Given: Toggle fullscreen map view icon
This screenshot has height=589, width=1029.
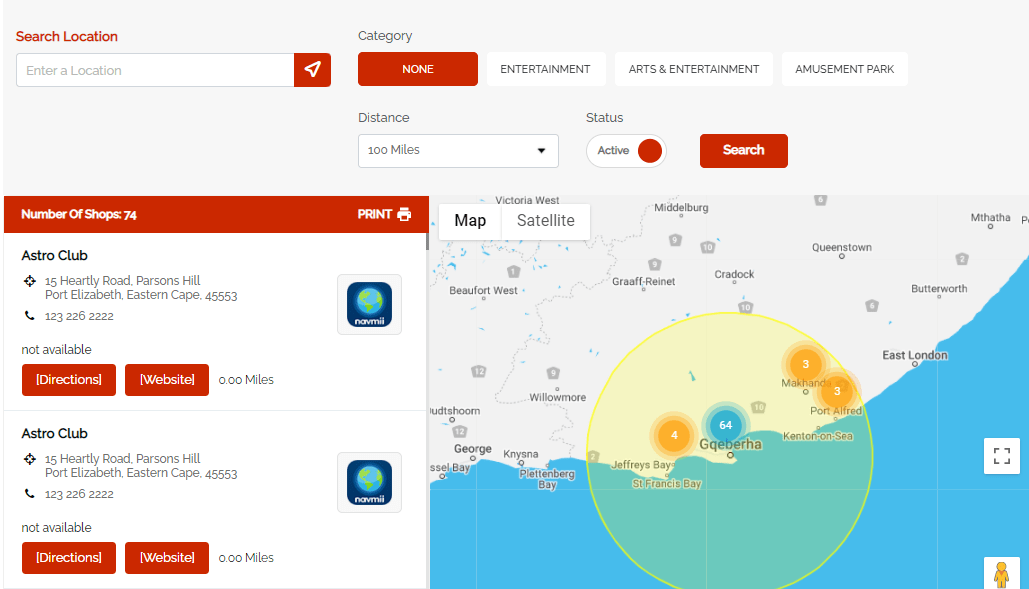Looking at the screenshot, I should click(x=1001, y=456).
